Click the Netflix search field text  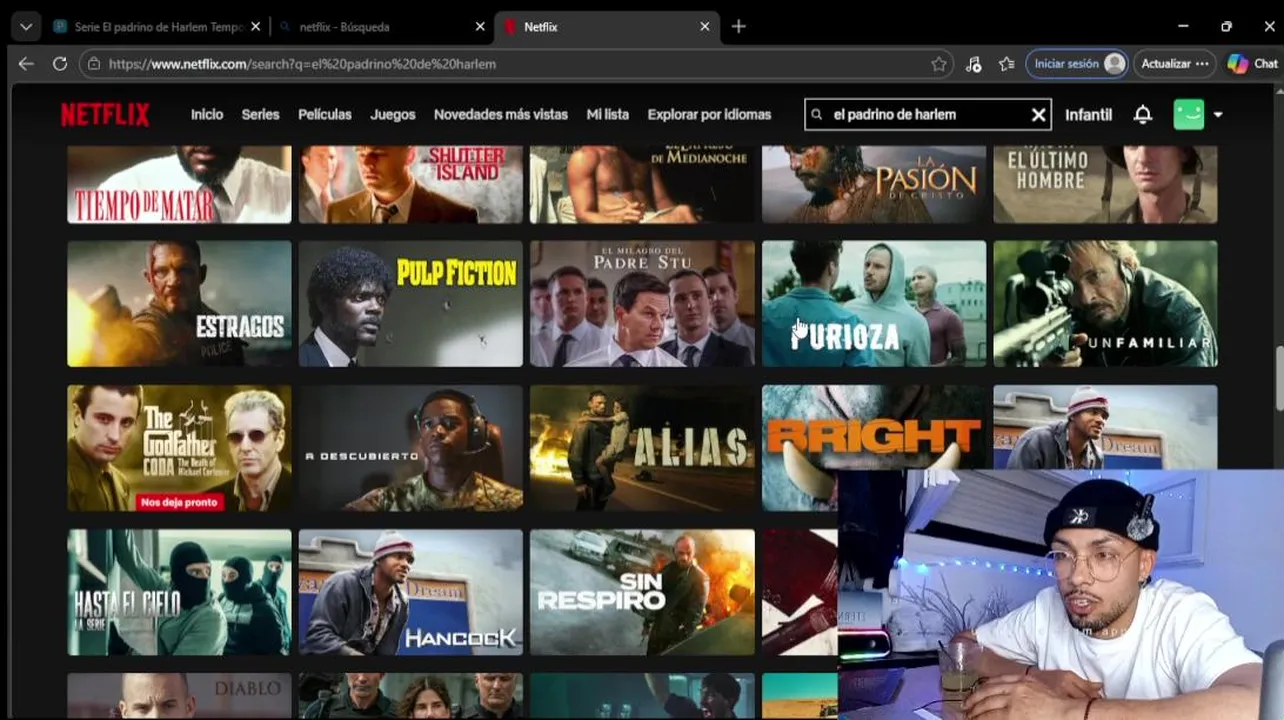pyautogui.click(x=895, y=115)
